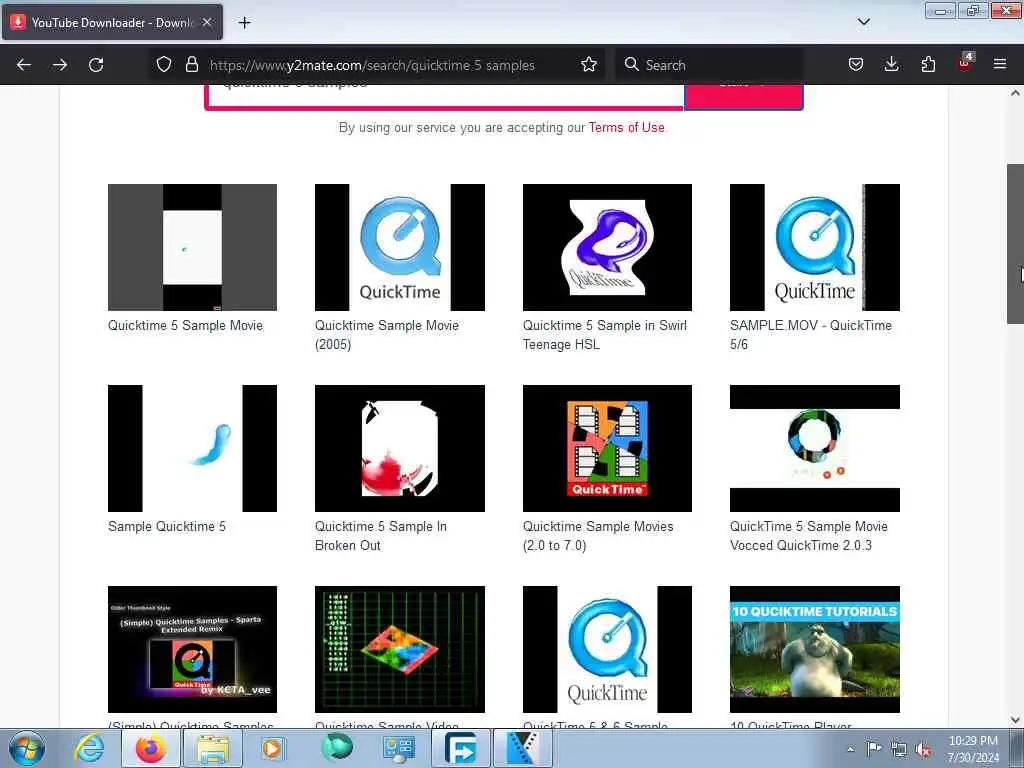Click 'Sample Quicktime 5' title link
This screenshot has width=1024, height=768.
pyautogui.click(x=167, y=526)
